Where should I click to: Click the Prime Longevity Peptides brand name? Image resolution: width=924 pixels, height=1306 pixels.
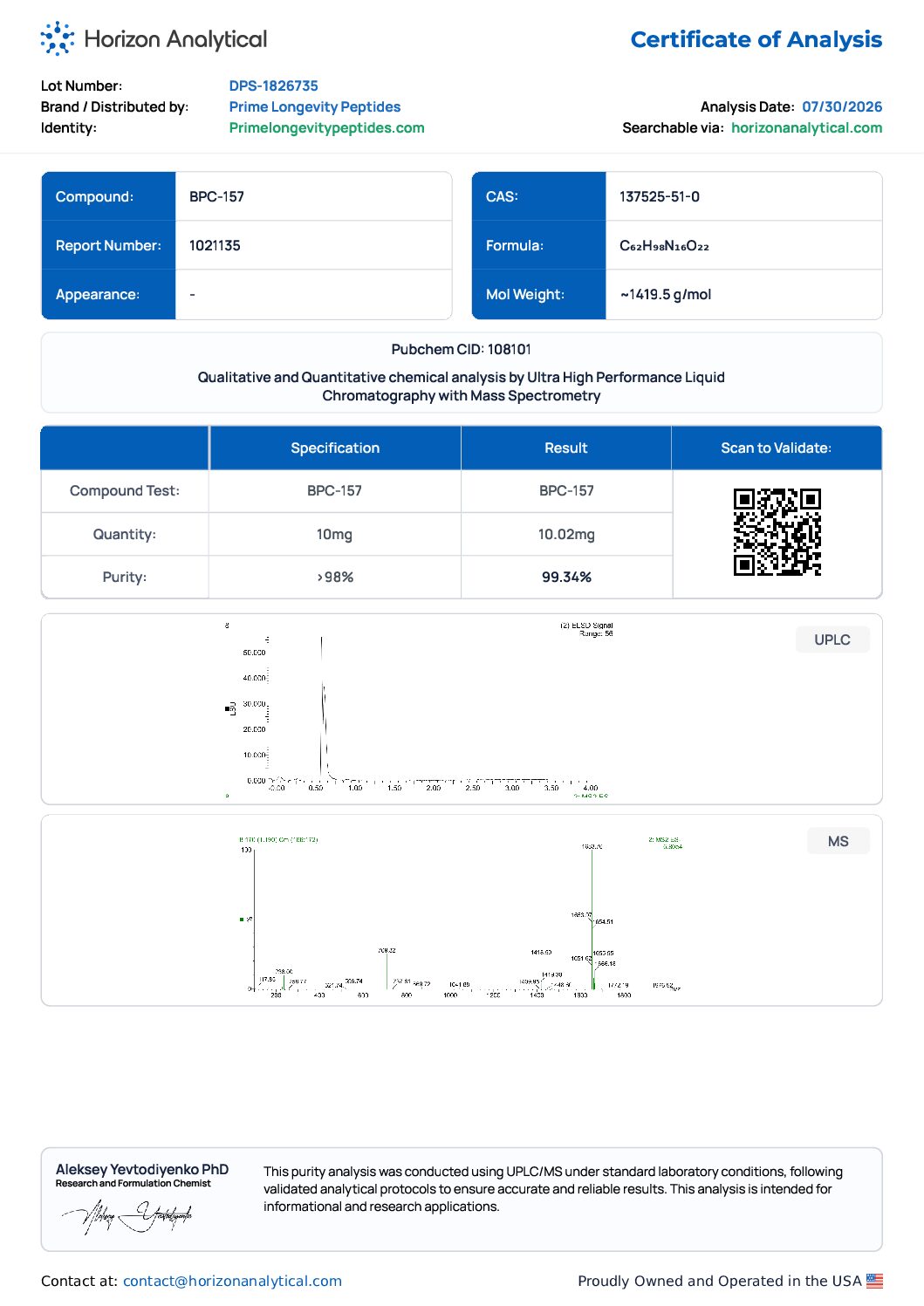coord(314,106)
